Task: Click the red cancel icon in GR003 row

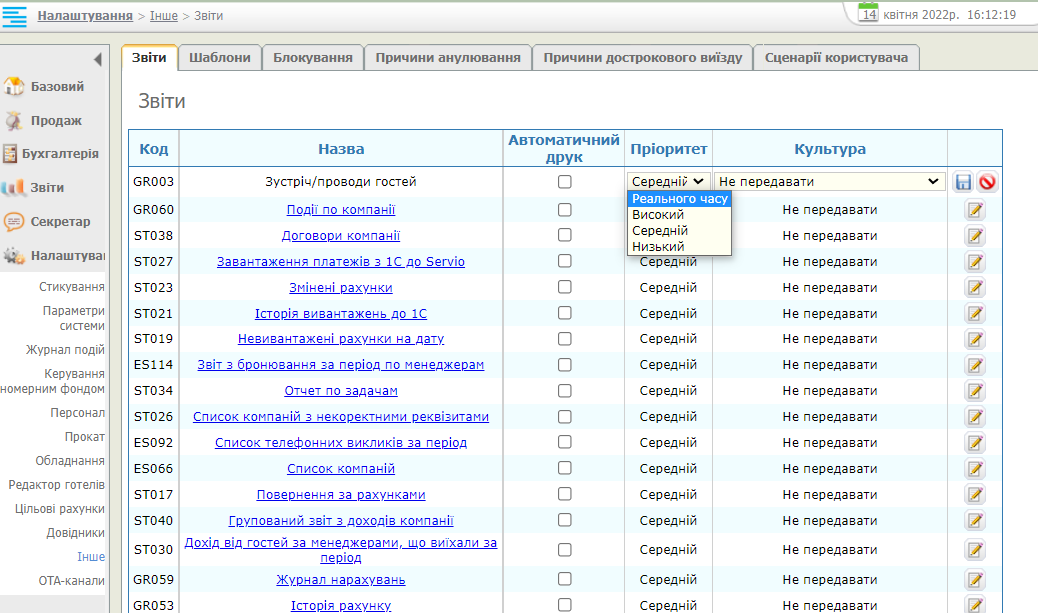Action: [x=987, y=182]
